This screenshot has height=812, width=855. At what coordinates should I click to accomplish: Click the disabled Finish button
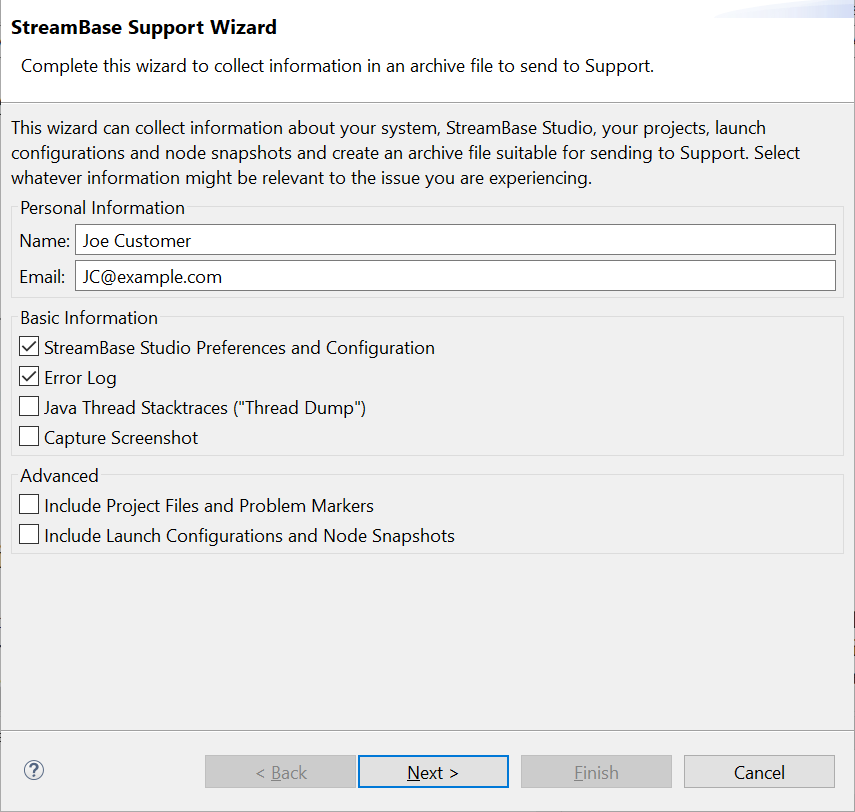[x=596, y=772]
